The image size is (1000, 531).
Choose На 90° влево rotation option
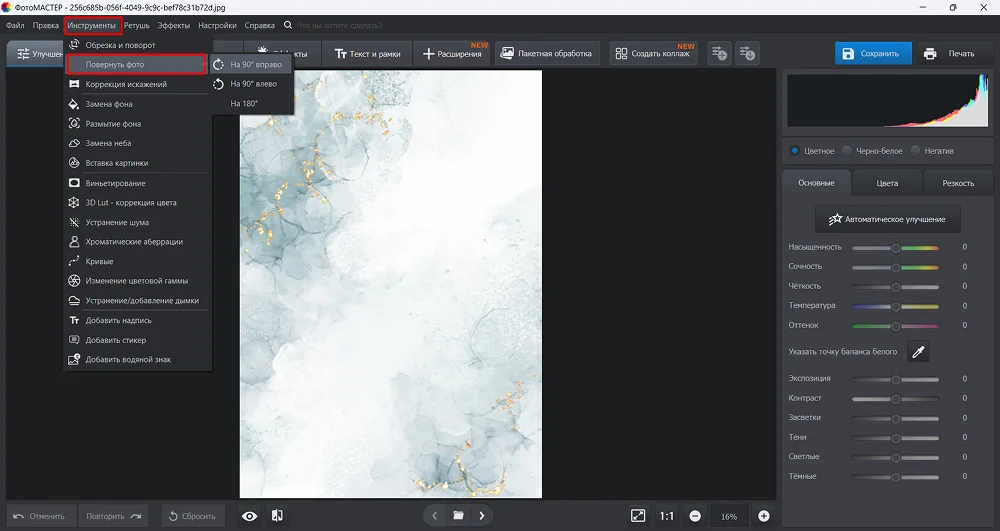tap(252, 84)
